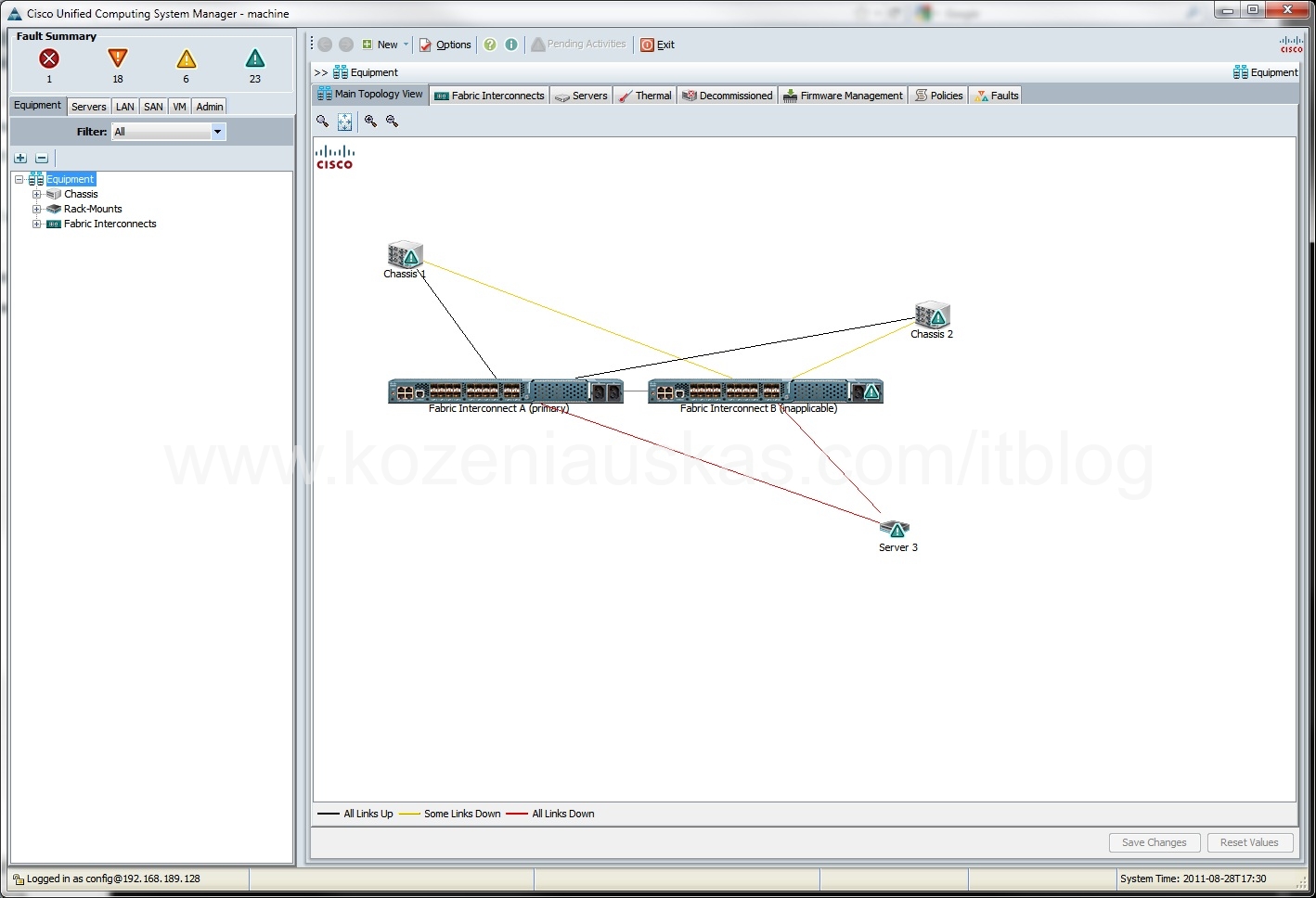Image resolution: width=1316 pixels, height=898 pixels.
Task: Click the About info icon
Action: pyautogui.click(x=511, y=45)
